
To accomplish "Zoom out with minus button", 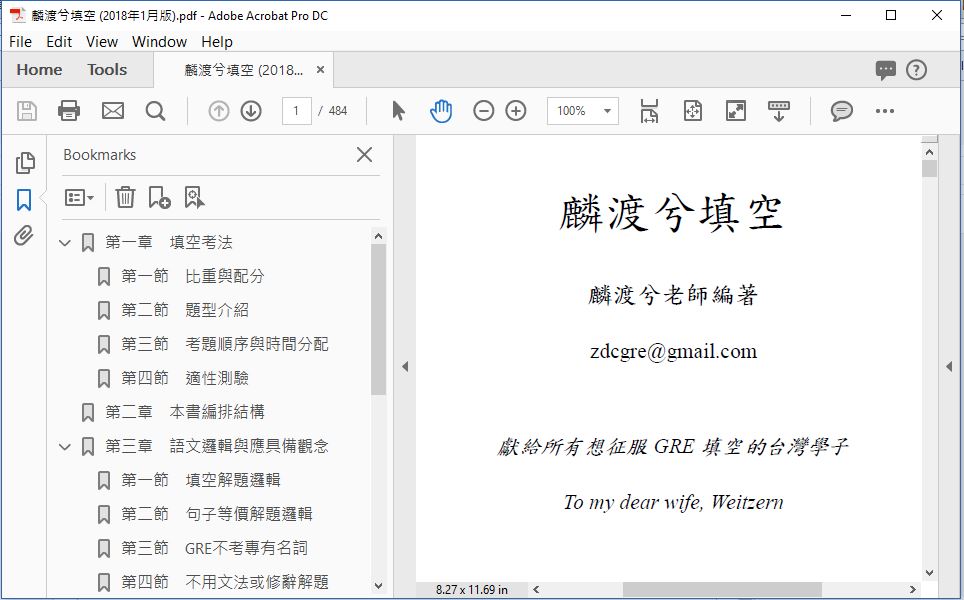I will (x=484, y=111).
